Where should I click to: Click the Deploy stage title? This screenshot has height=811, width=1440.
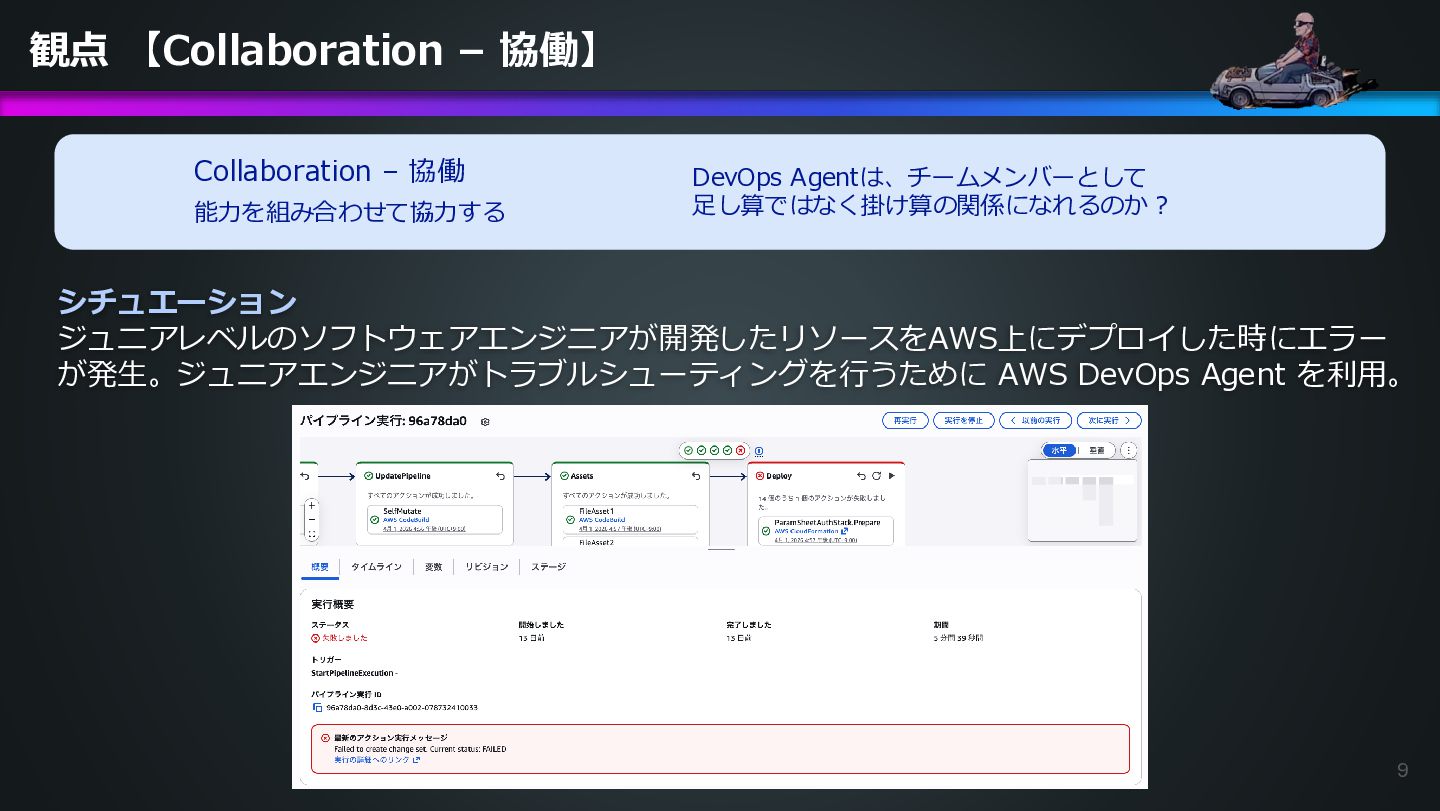click(779, 476)
